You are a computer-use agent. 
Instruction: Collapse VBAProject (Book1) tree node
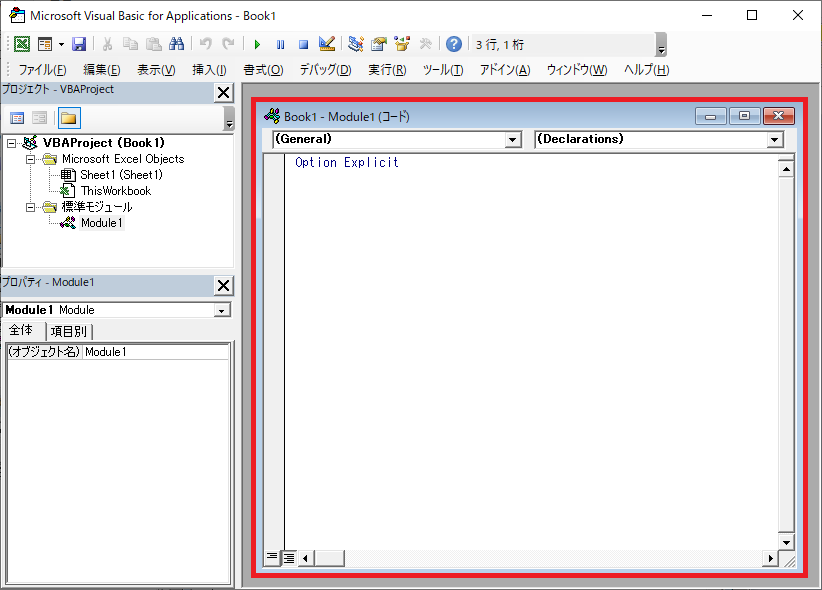click(12, 143)
